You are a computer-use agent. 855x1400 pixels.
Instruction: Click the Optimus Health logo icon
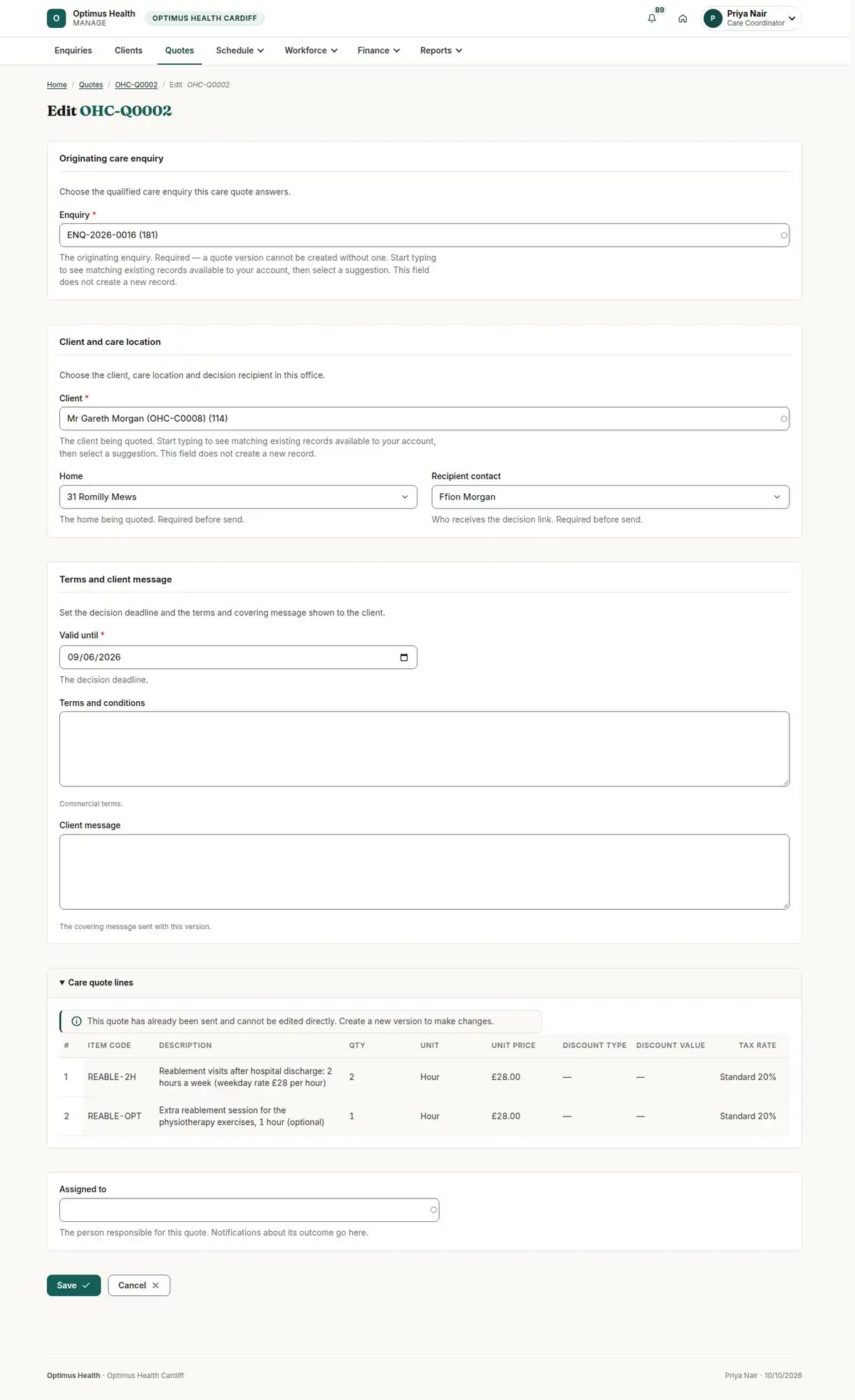click(56, 19)
